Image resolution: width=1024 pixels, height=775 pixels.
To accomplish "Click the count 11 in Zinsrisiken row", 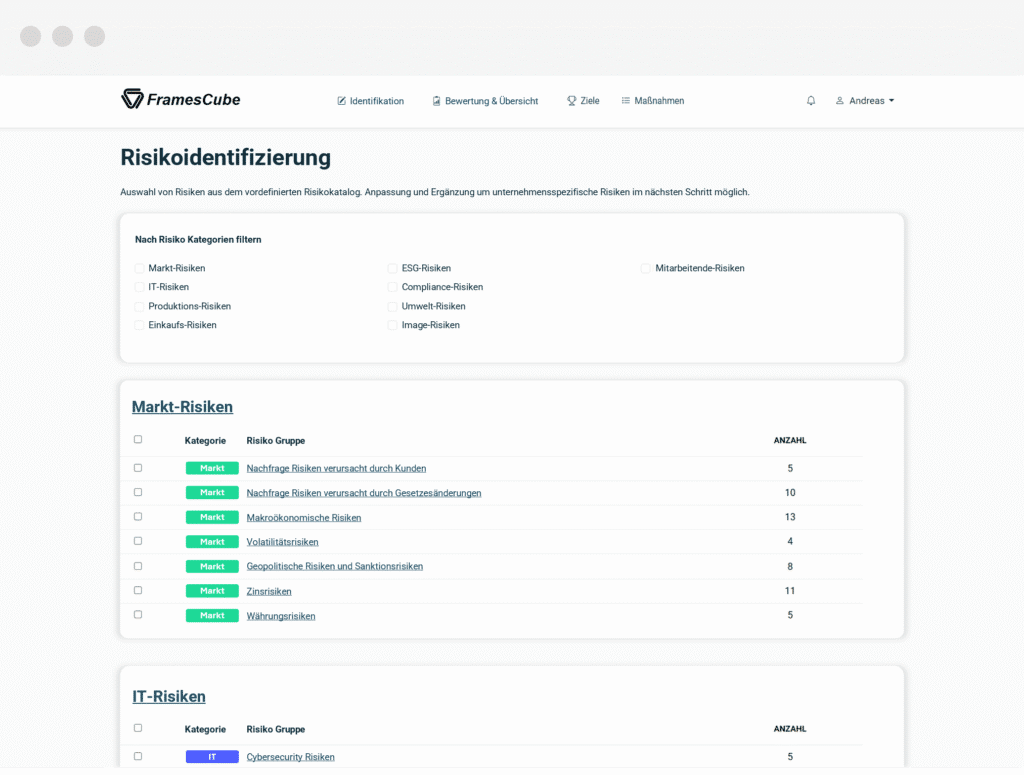I will (x=790, y=591).
